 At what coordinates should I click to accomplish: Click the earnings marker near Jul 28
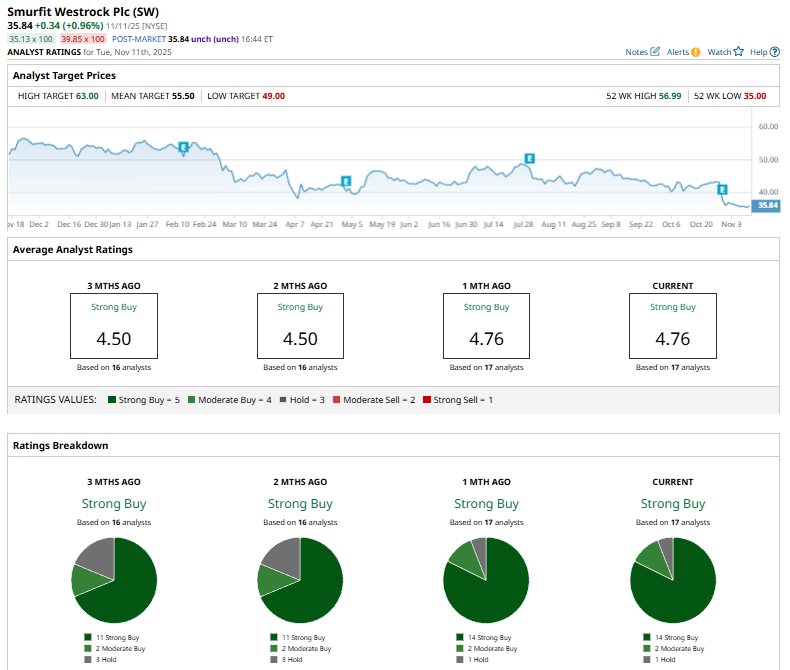pyautogui.click(x=529, y=158)
